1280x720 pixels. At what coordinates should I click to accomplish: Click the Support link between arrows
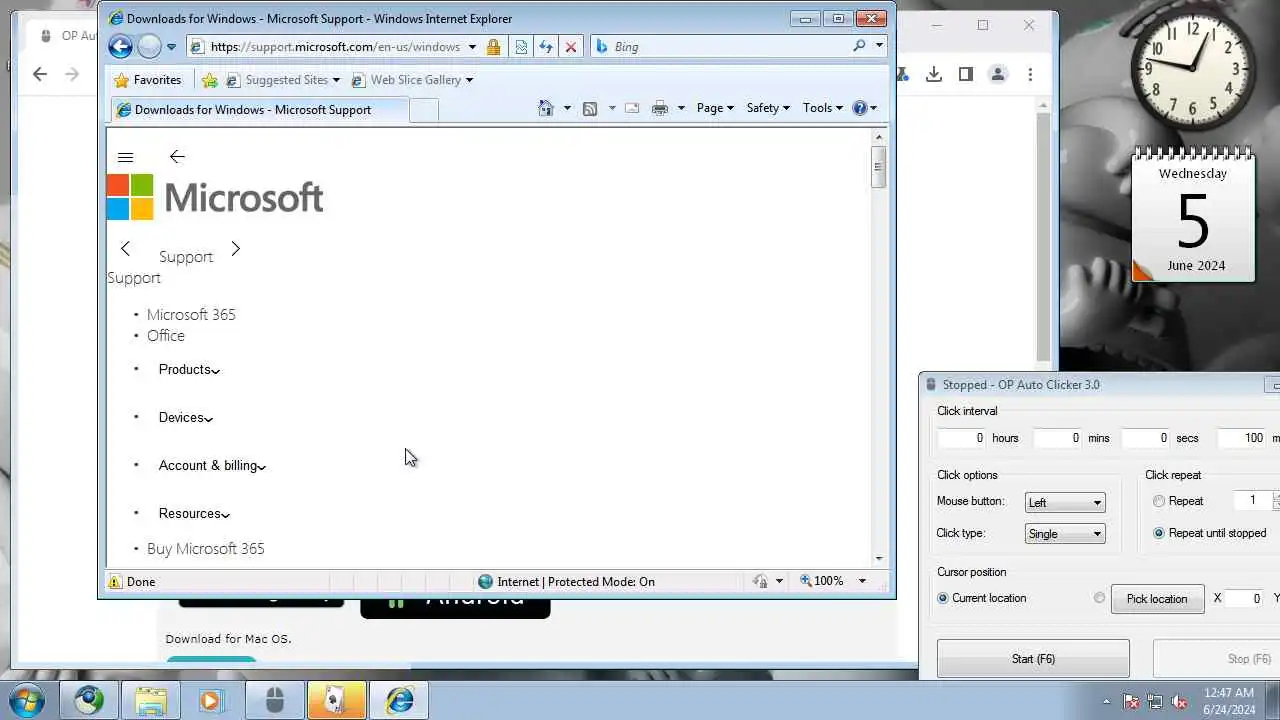(x=186, y=256)
